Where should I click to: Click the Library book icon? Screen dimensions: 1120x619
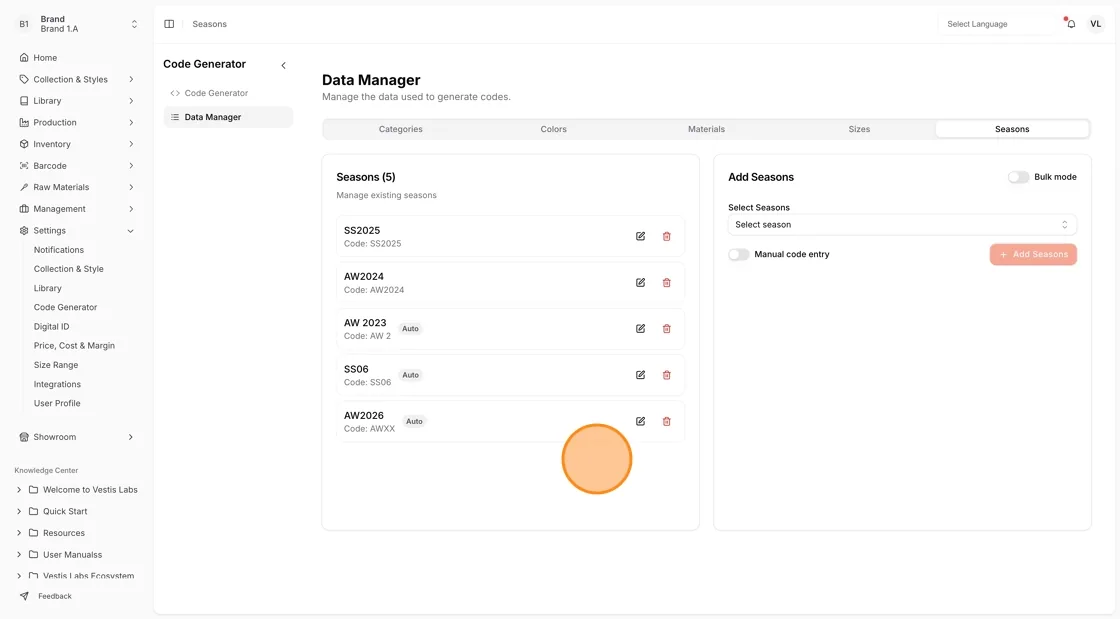(x=24, y=101)
